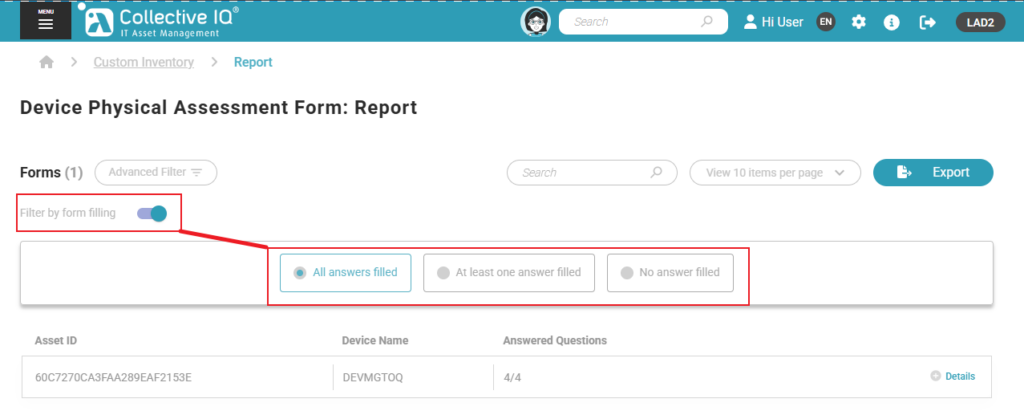This screenshot has width=1024, height=411.
Task: Open the user avatar picture
Action: [x=536, y=22]
